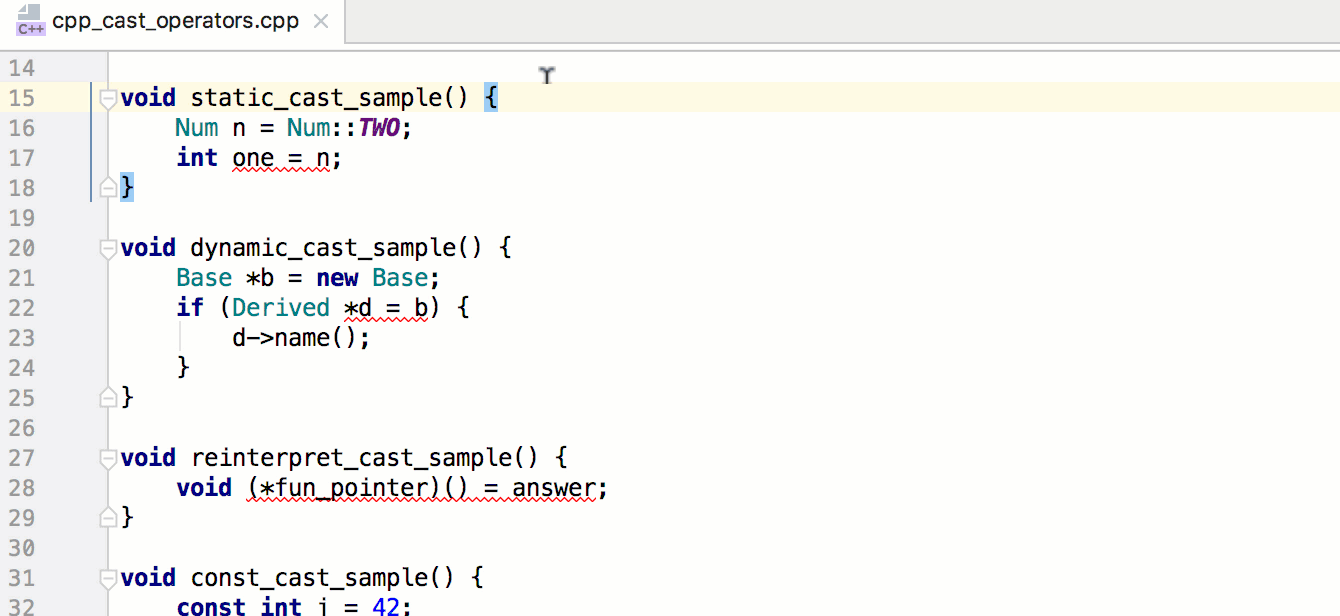Viewport: 1340px width, 616px height.
Task: Click 'Base' type at start of line 21
Action: coord(204,278)
